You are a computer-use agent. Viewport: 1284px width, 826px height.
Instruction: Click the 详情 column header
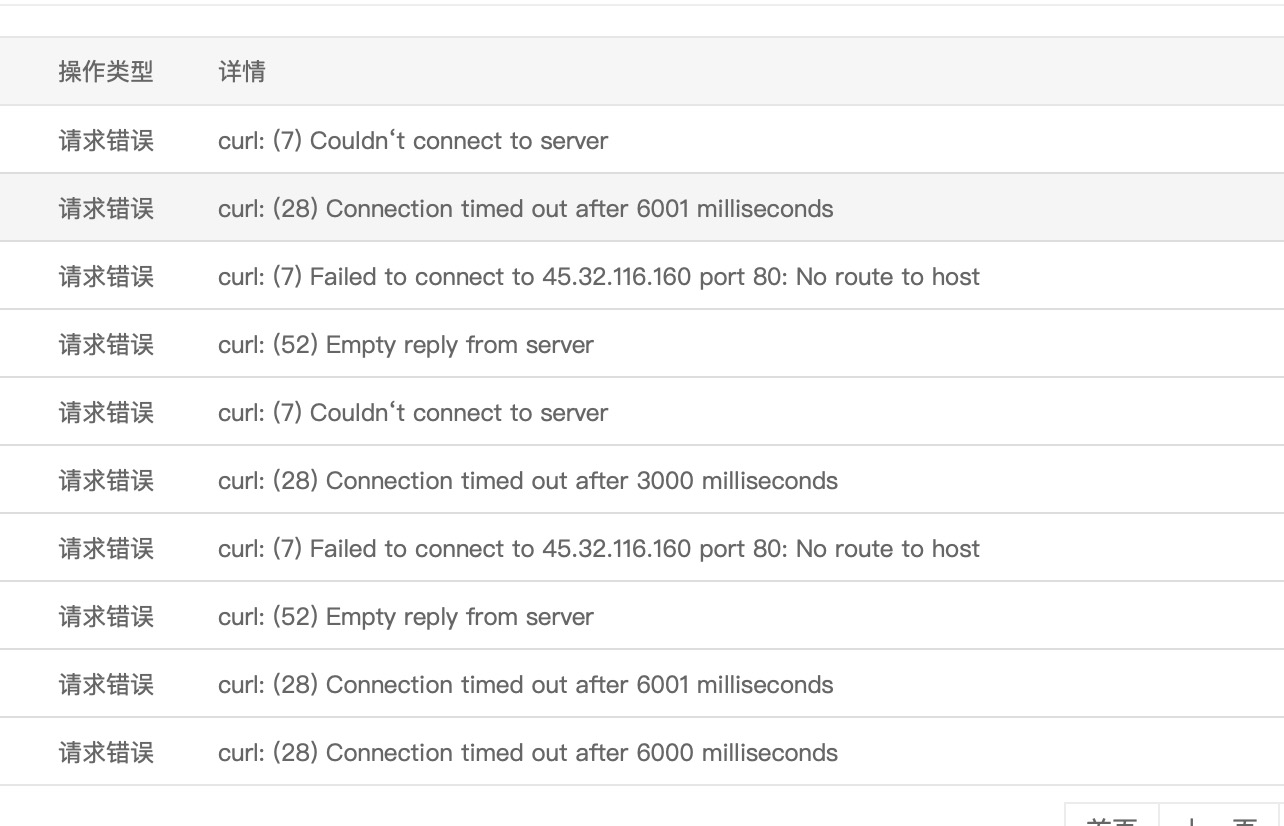pyautogui.click(x=241, y=72)
